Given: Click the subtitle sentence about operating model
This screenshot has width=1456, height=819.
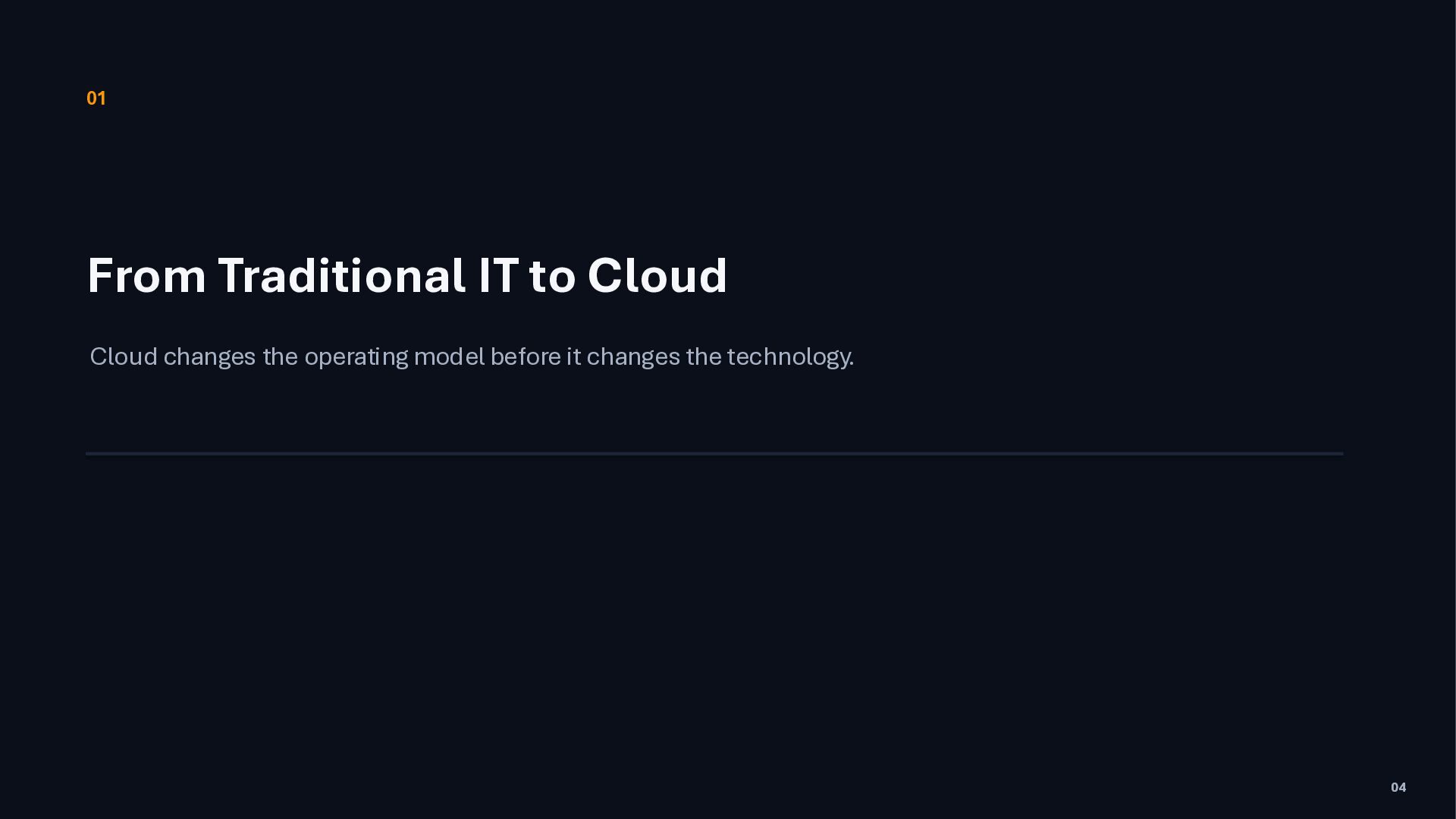Looking at the screenshot, I should pos(472,356).
